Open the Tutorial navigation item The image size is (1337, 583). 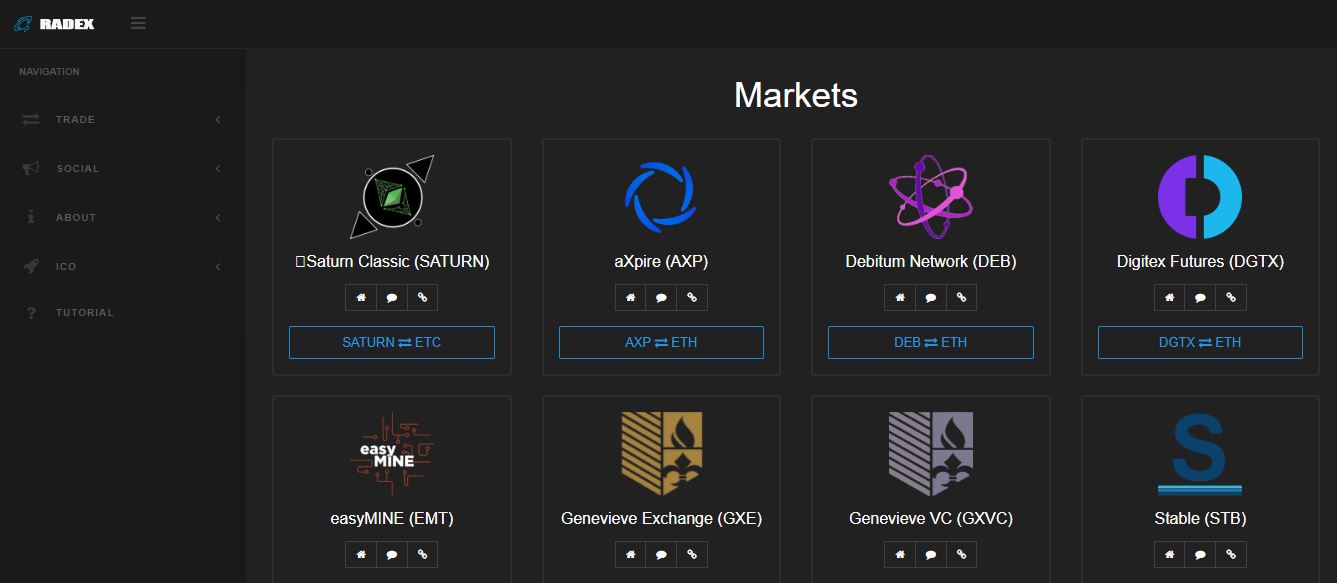tap(122, 313)
